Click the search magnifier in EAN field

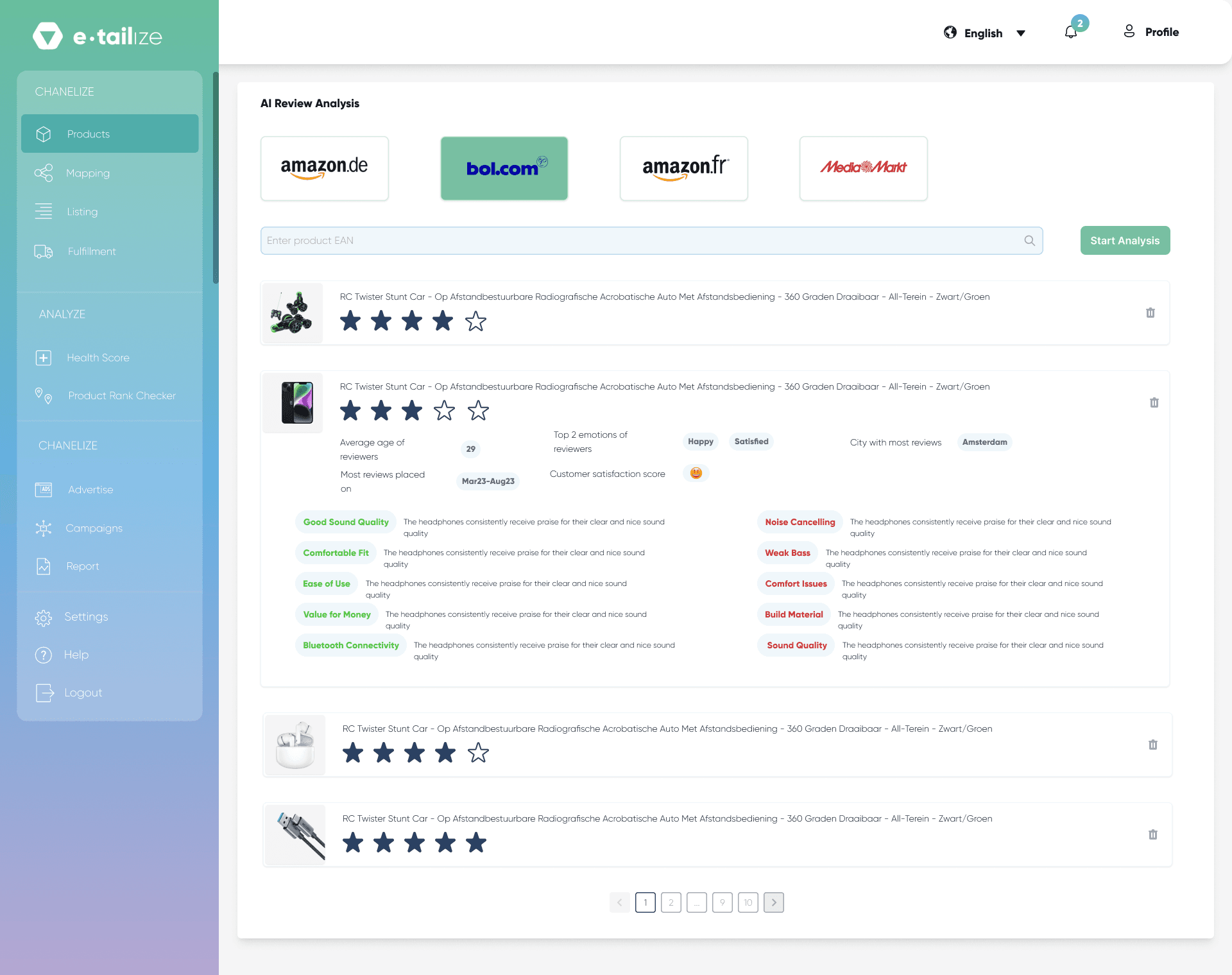pyautogui.click(x=1029, y=241)
